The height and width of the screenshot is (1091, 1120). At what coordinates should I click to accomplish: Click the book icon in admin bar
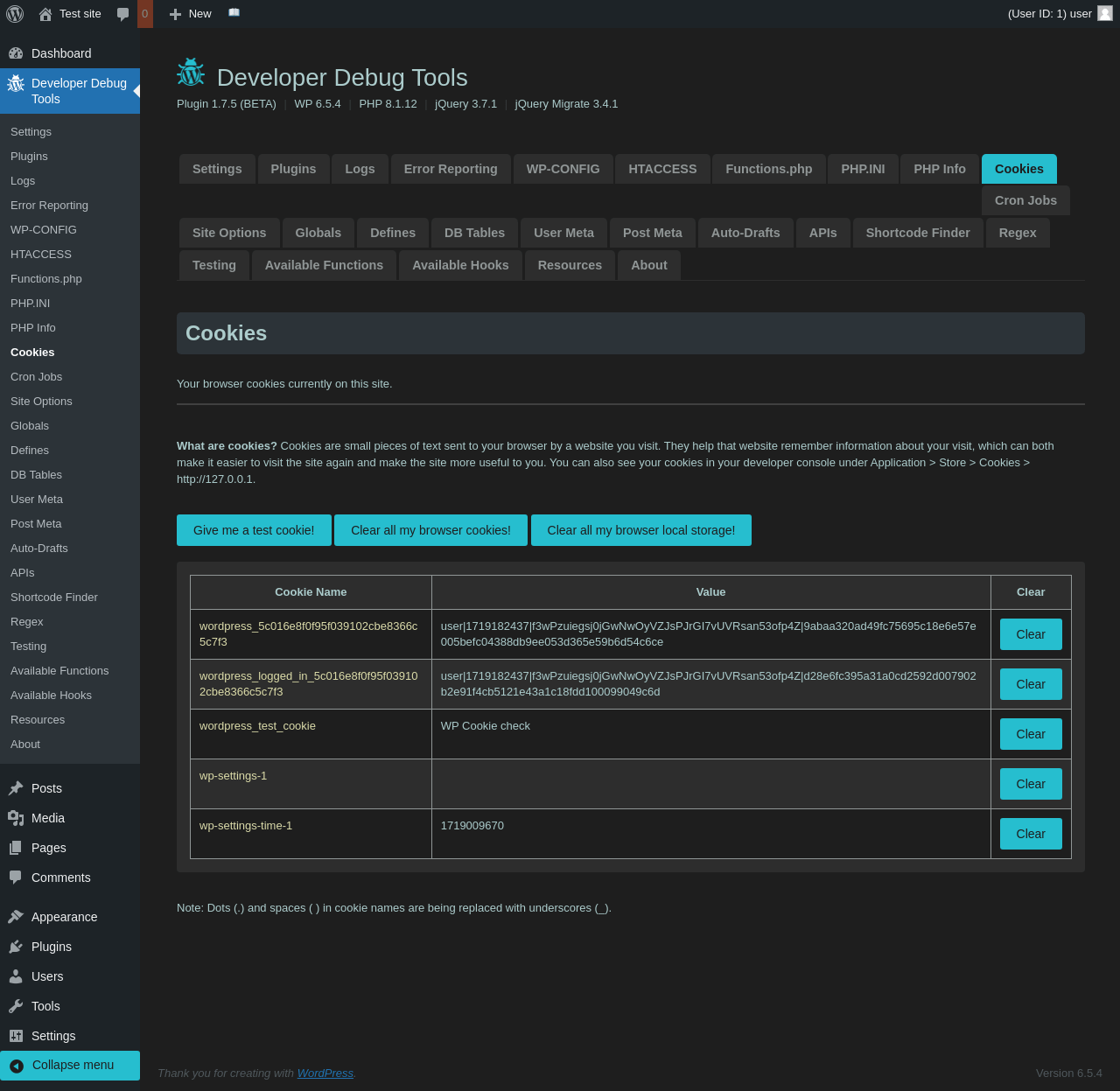coord(234,13)
